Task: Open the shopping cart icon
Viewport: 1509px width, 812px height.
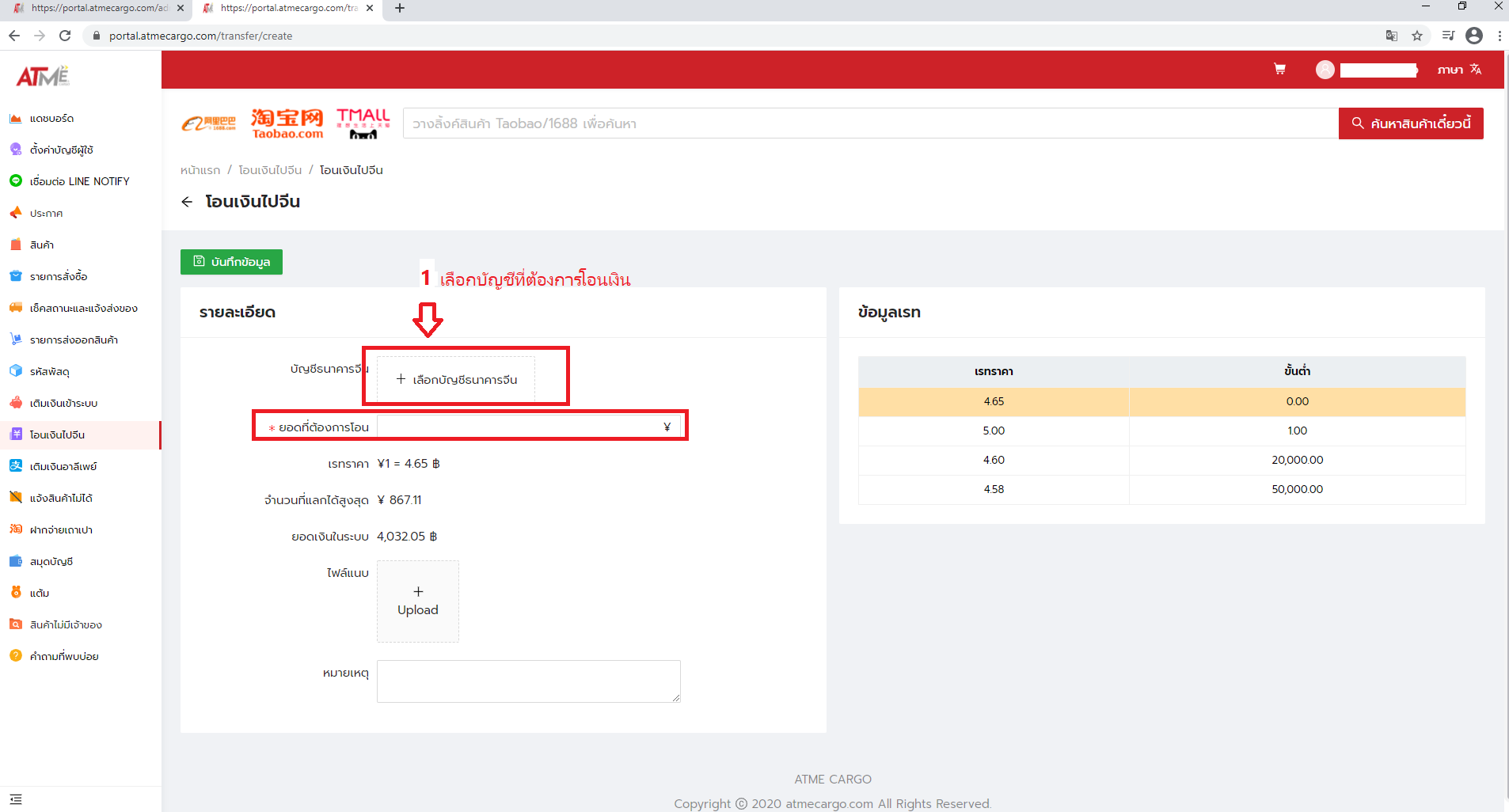Action: pyautogui.click(x=1279, y=69)
